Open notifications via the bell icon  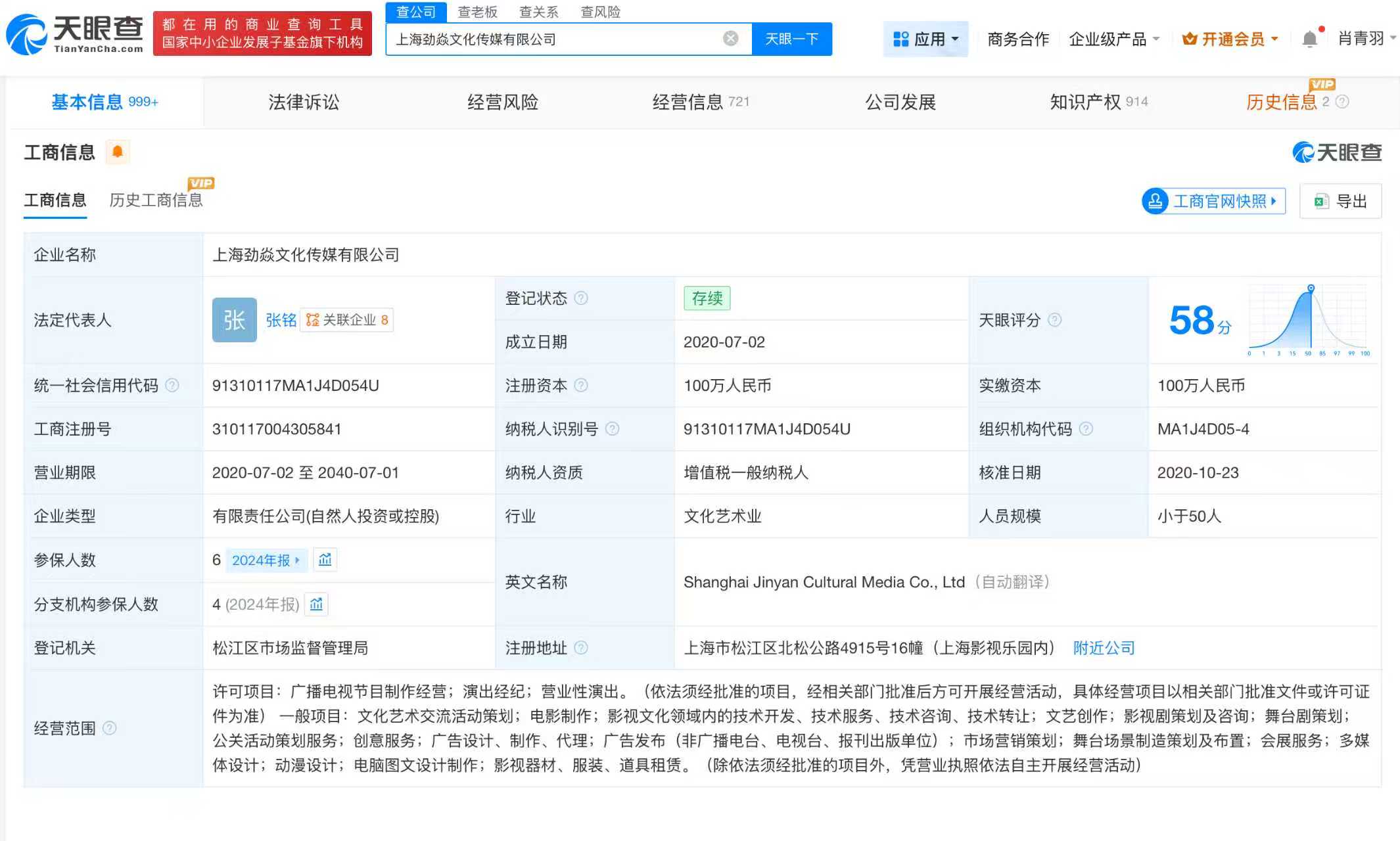[x=1309, y=39]
